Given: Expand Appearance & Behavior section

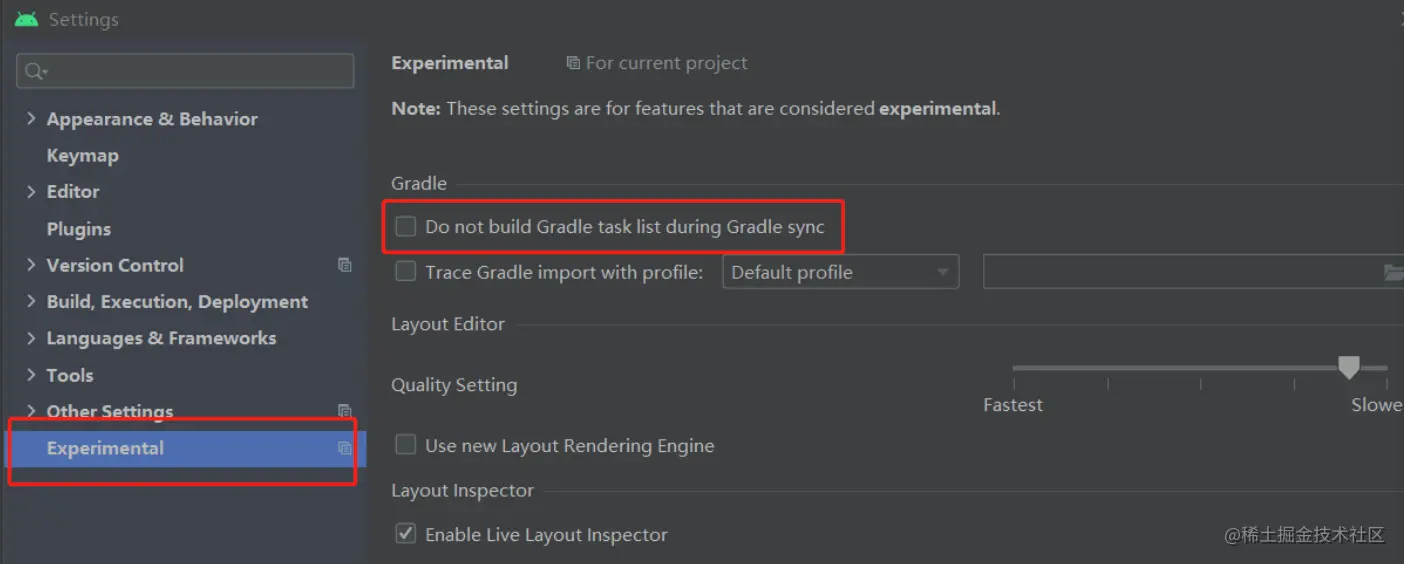Looking at the screenshot, I should click(x=31, y=119).
